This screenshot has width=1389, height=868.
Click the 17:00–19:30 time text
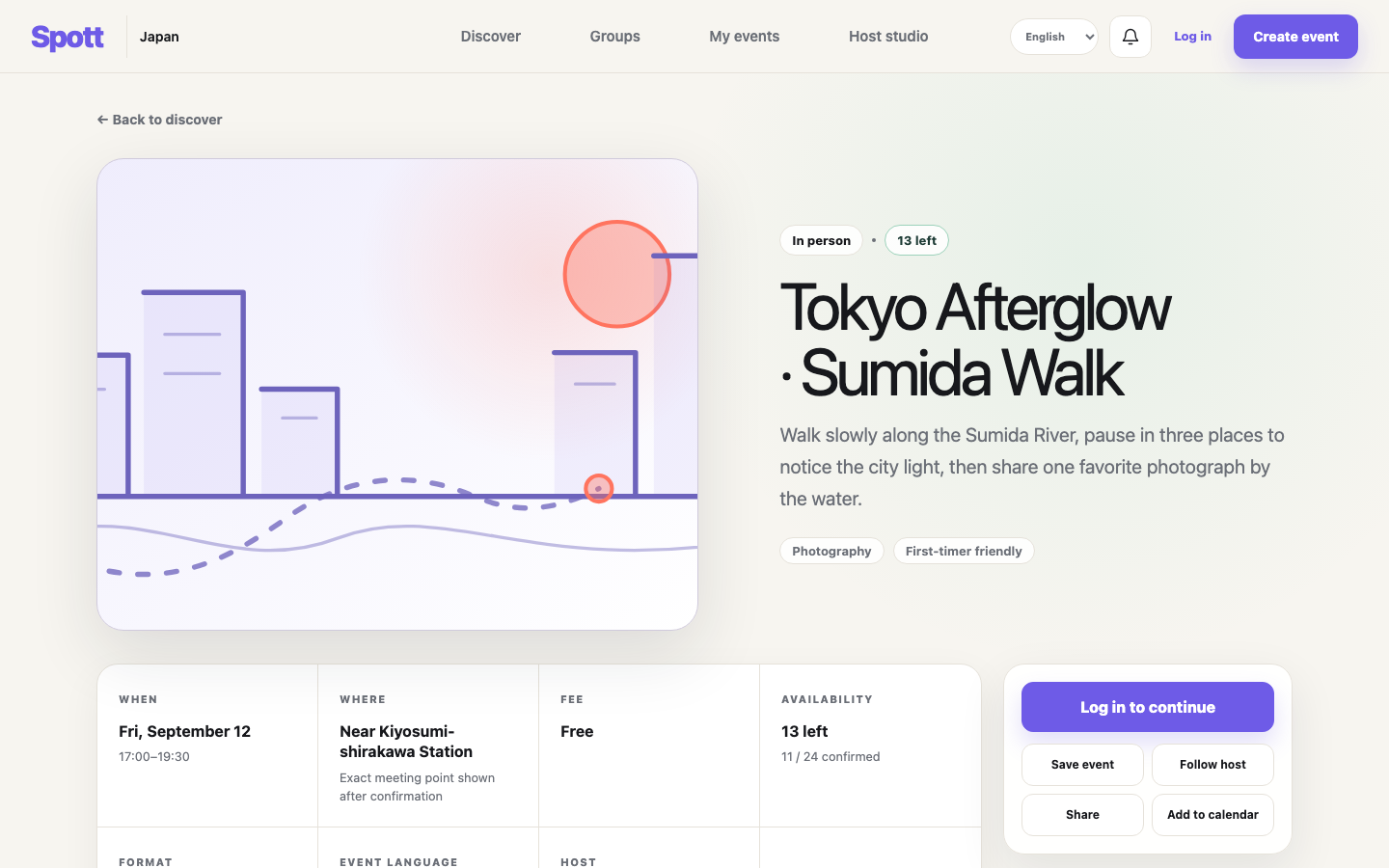point(154,757)
